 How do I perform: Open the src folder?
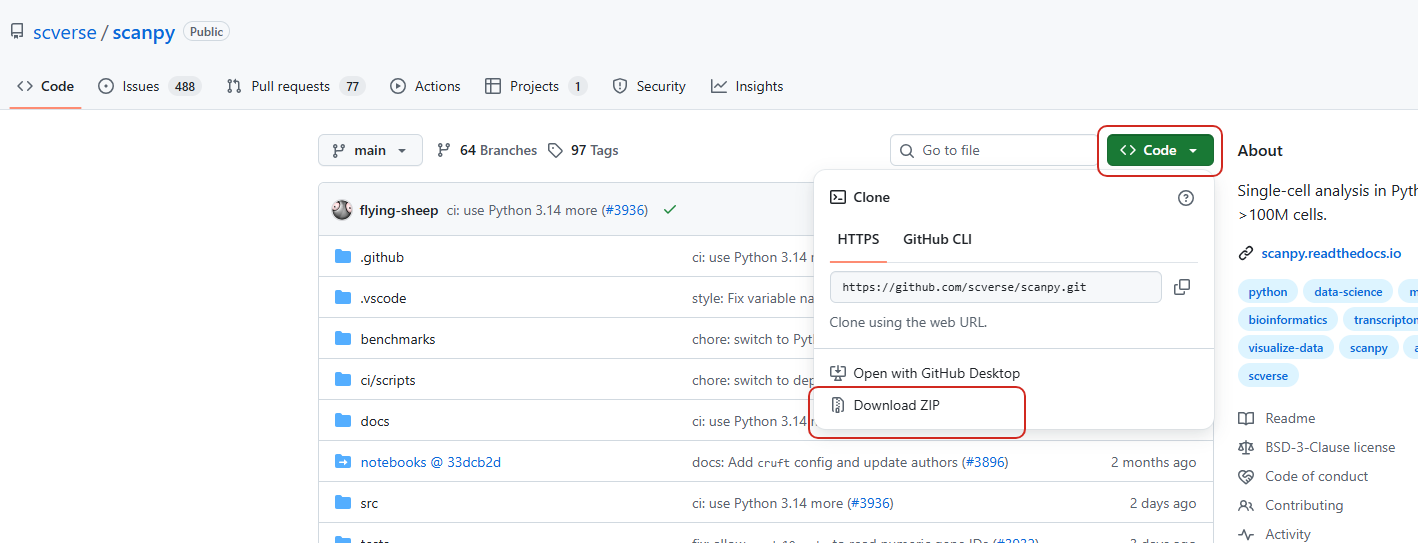(369, 503)
